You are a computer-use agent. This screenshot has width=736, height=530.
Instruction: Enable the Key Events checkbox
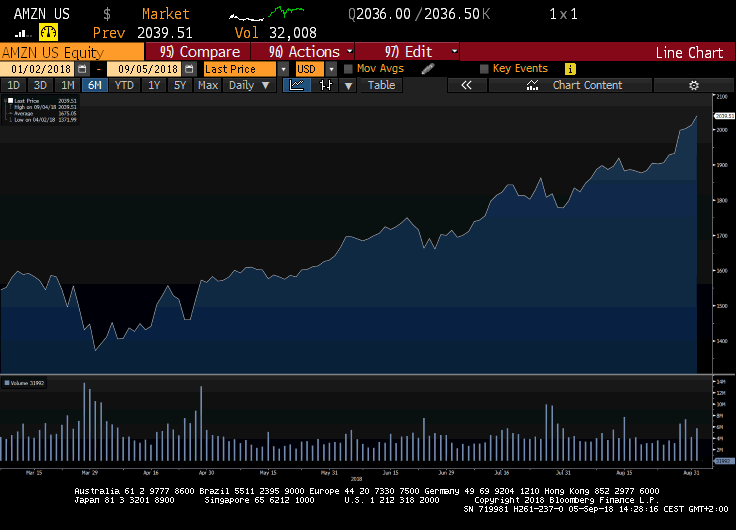tap(484, 69)
